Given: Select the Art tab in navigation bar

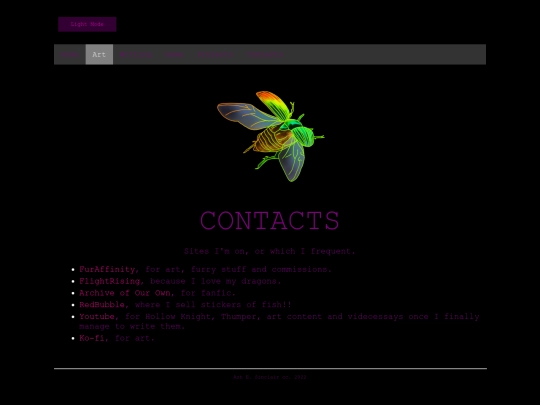Looking at the screenshot, I should click(x=99, y=54).
